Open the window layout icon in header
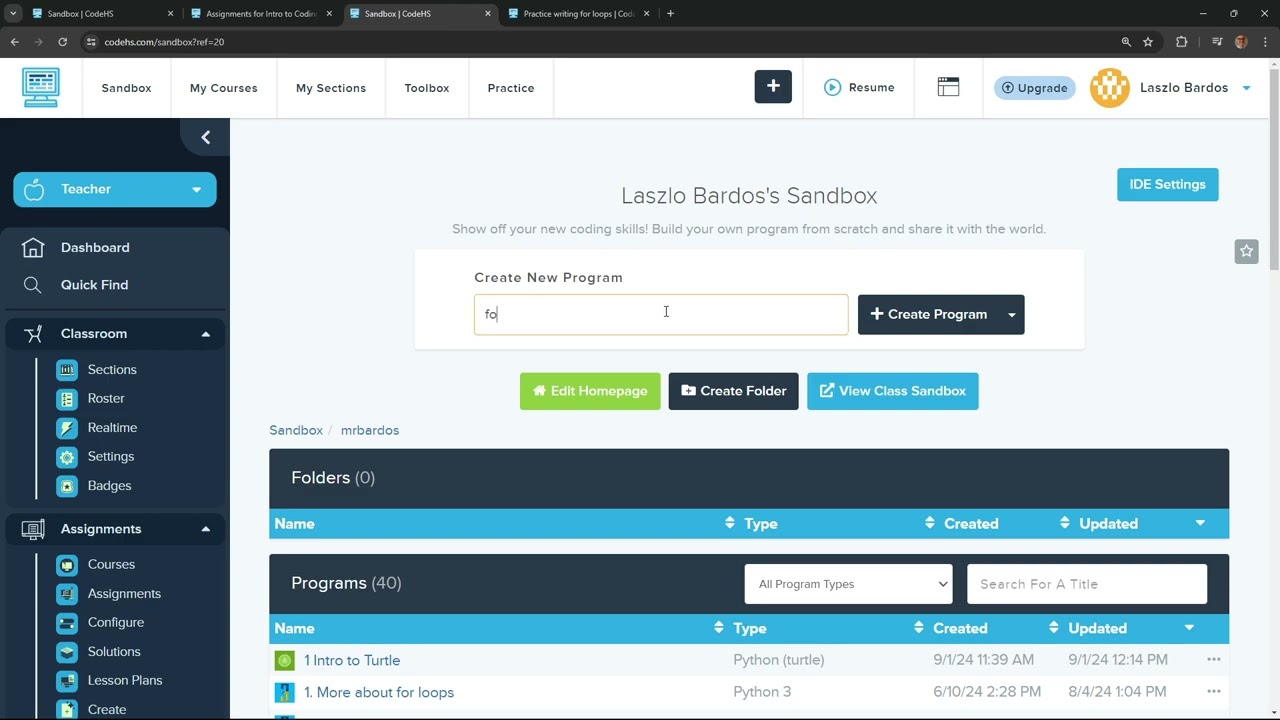 948,87
